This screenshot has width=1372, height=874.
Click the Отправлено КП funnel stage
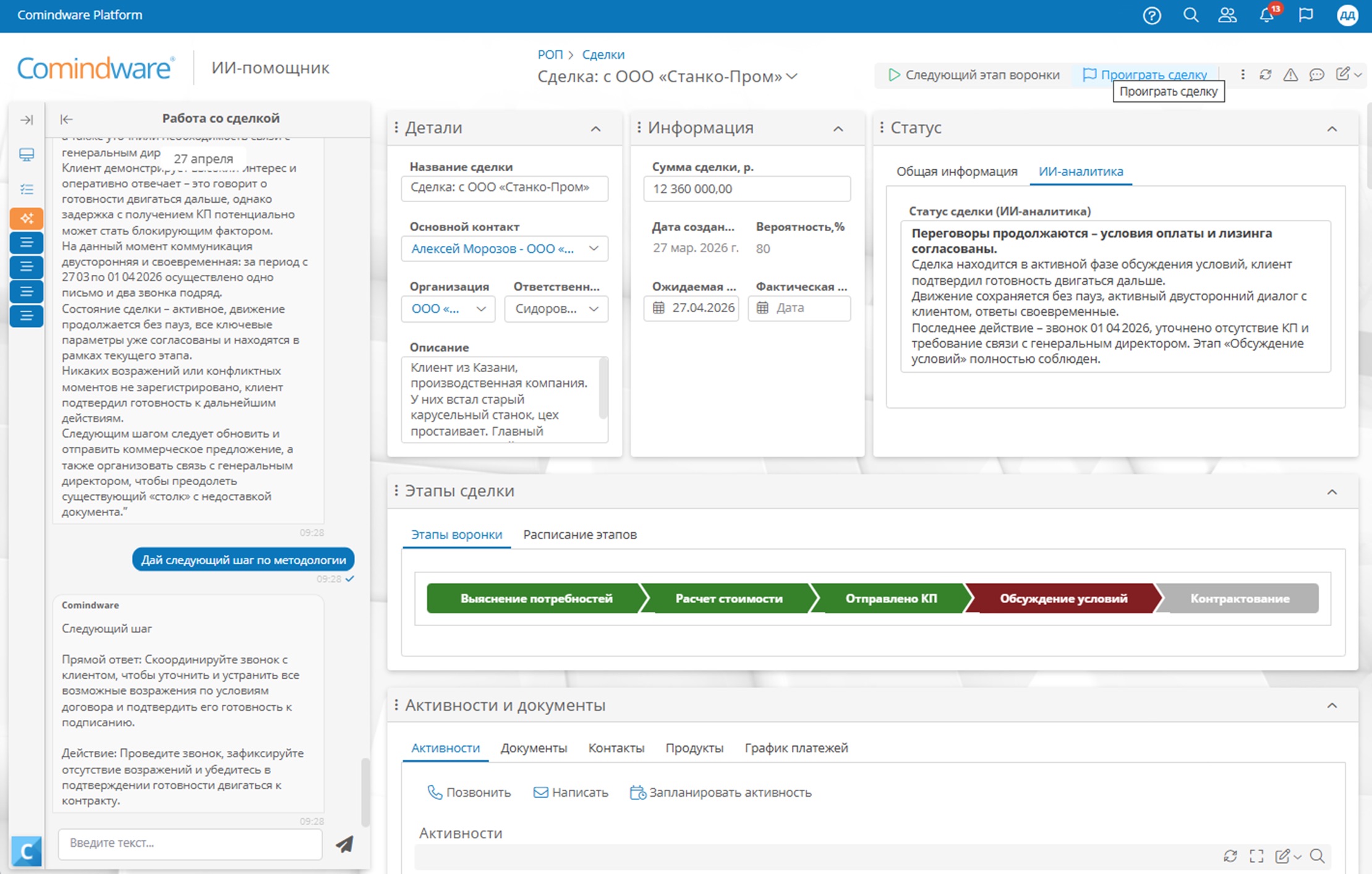pos(891,598)
